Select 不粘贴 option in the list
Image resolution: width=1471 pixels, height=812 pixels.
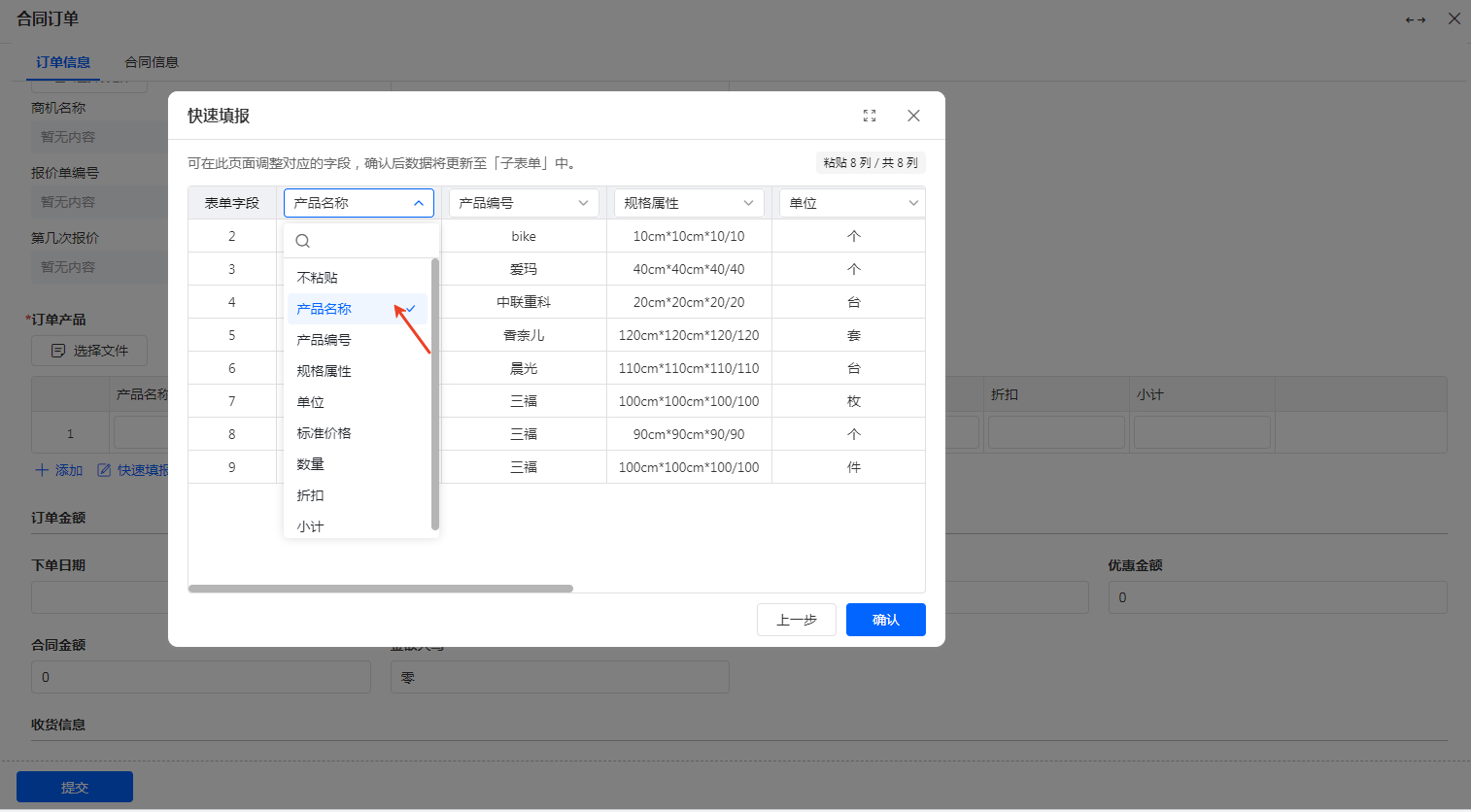coord(318,278)
